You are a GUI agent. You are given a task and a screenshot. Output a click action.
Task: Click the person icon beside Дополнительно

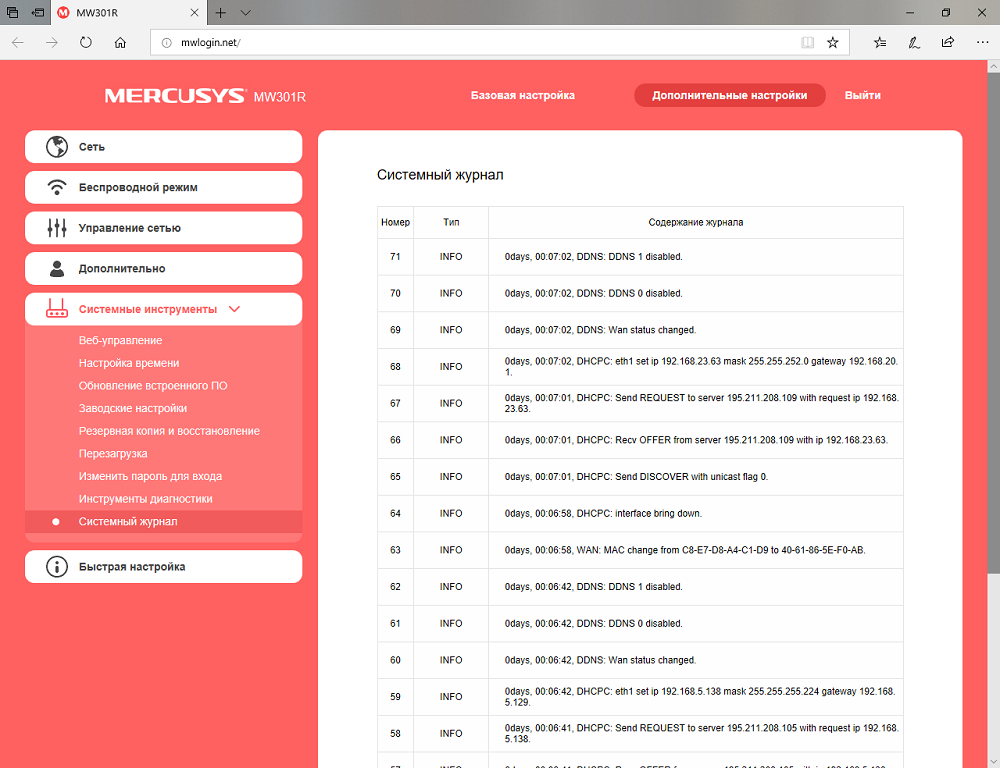click(x=57, y=269)
